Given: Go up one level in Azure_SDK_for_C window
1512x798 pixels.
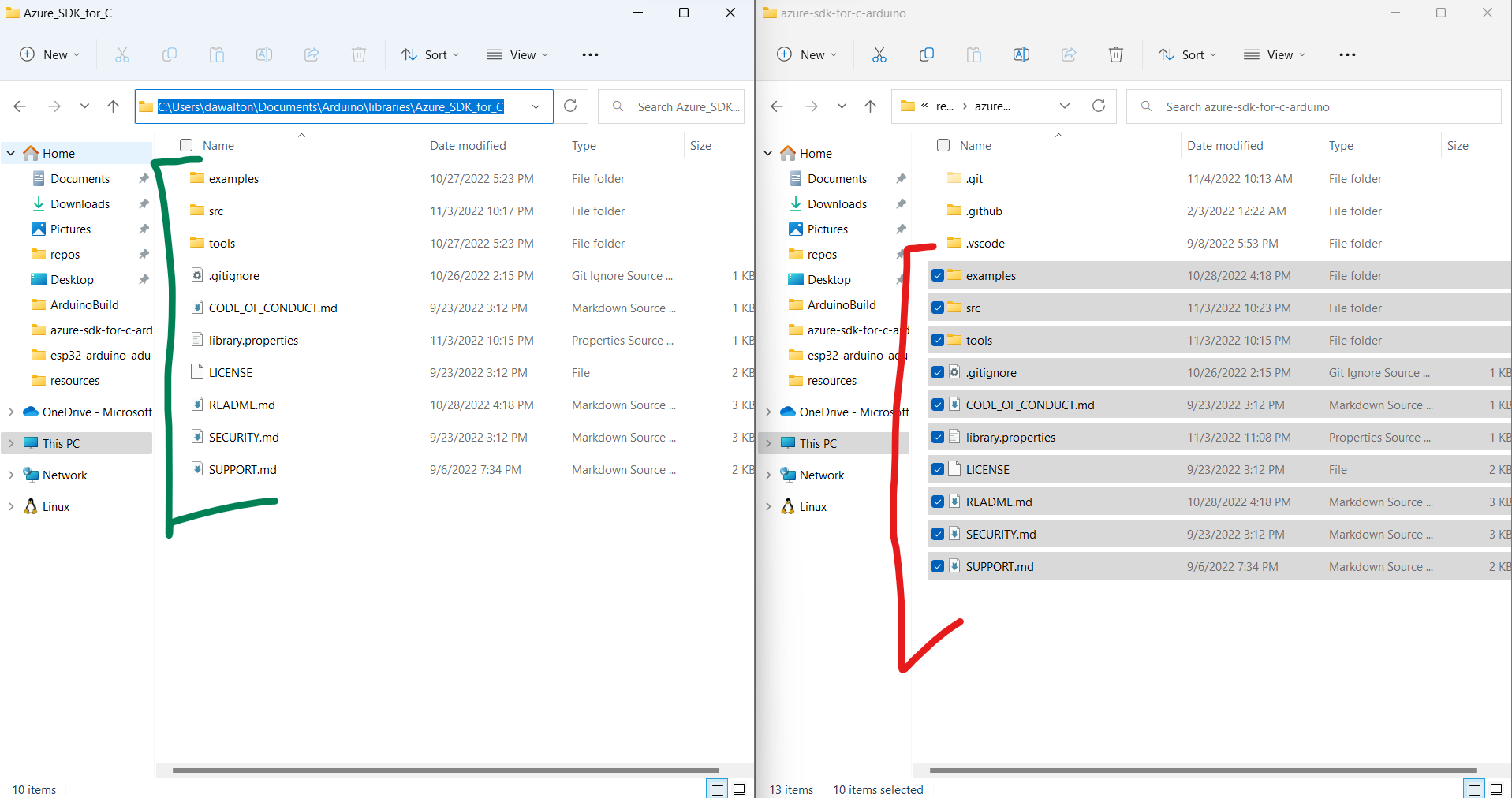Looking at the screenshot, I should [x=113, y=106].
